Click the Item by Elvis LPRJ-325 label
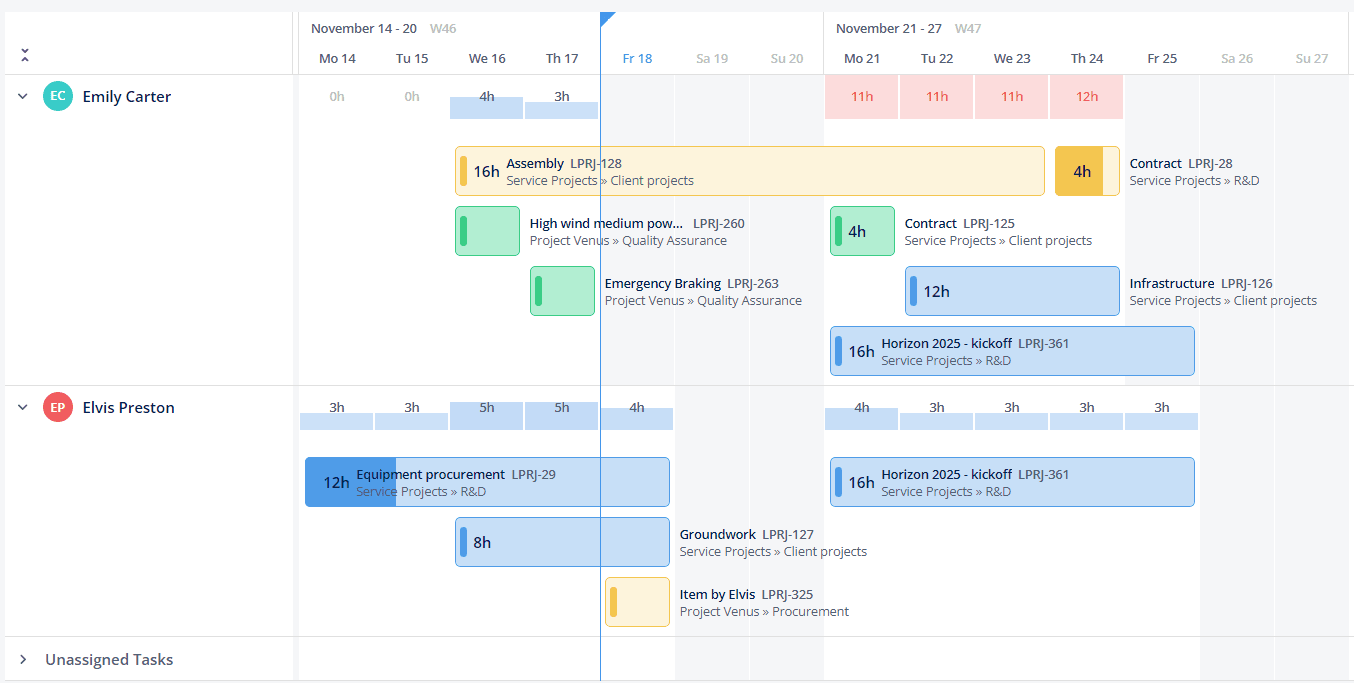The image size is (1354, 688). tap(747, 595)
